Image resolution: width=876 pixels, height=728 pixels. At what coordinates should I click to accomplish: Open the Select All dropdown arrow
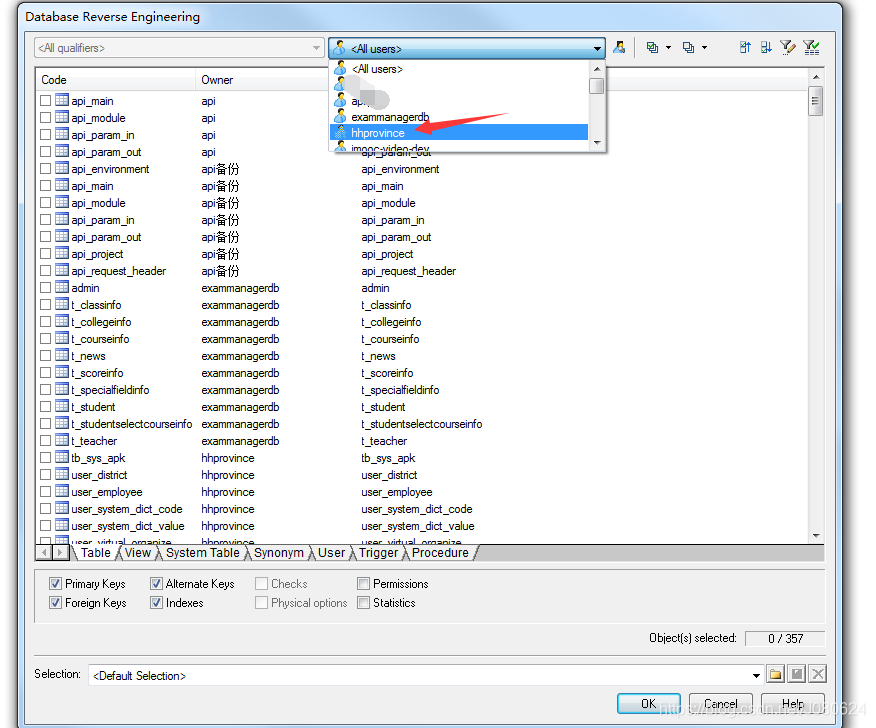point(668,47)
